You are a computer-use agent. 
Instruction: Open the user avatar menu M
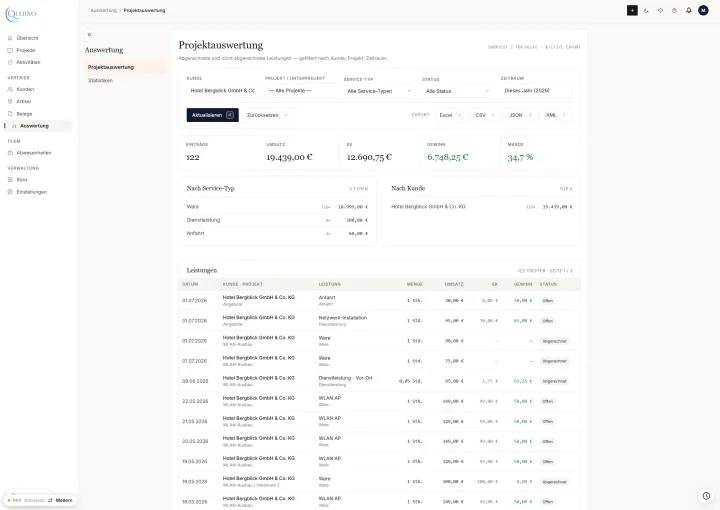click(703, 10)
